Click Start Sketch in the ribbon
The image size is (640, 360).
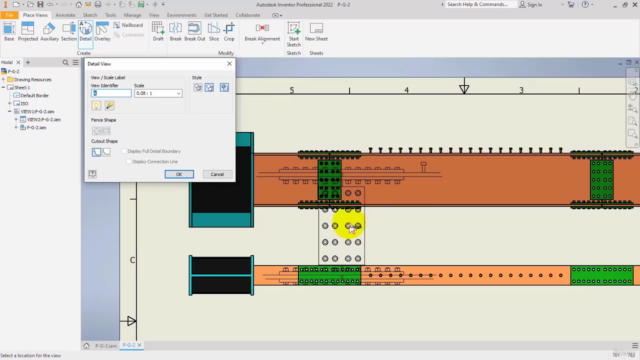tap(293, 34)
